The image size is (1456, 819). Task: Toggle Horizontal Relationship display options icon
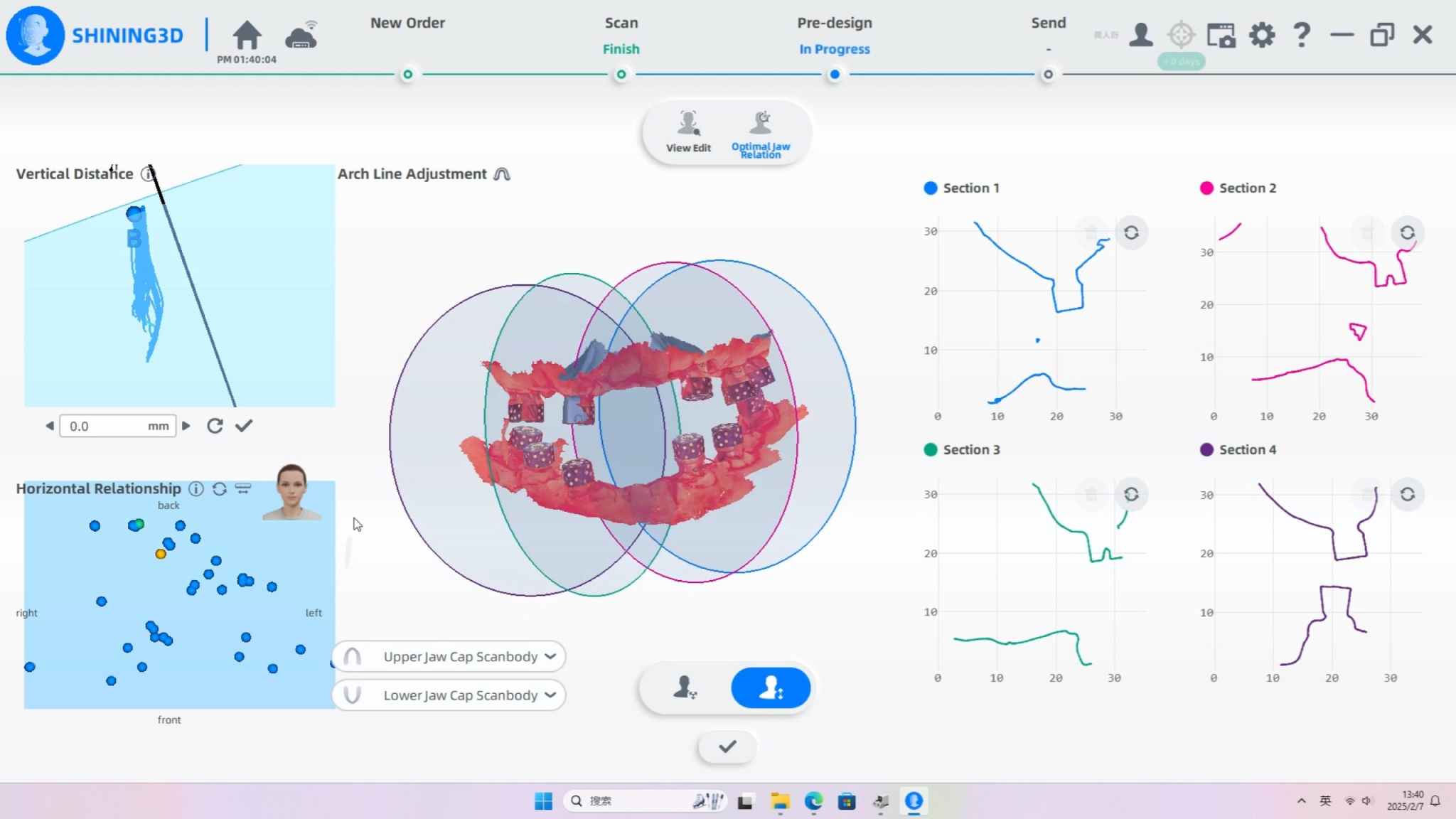coord(243,488)
